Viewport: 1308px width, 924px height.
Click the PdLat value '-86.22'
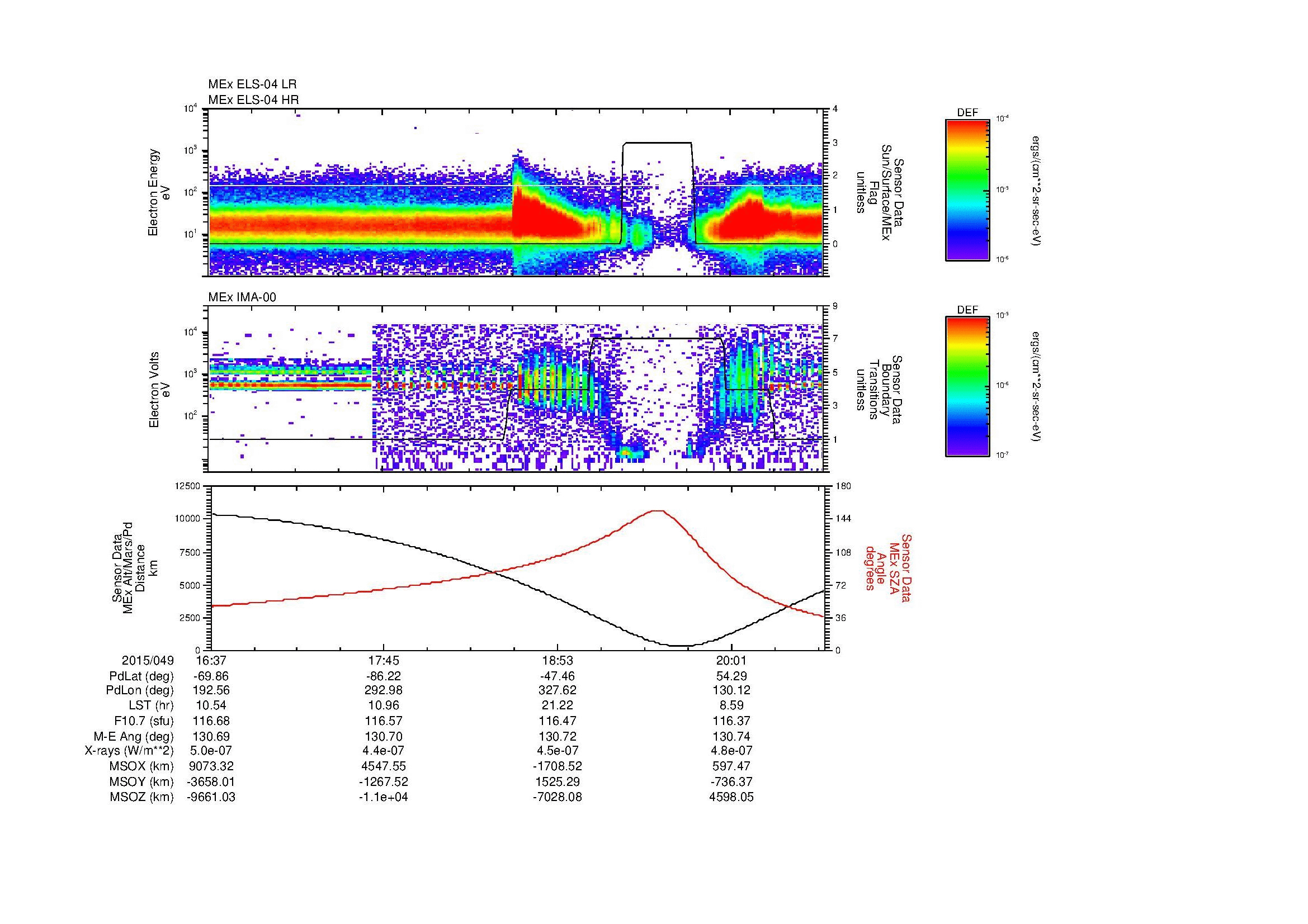point(384,676)
